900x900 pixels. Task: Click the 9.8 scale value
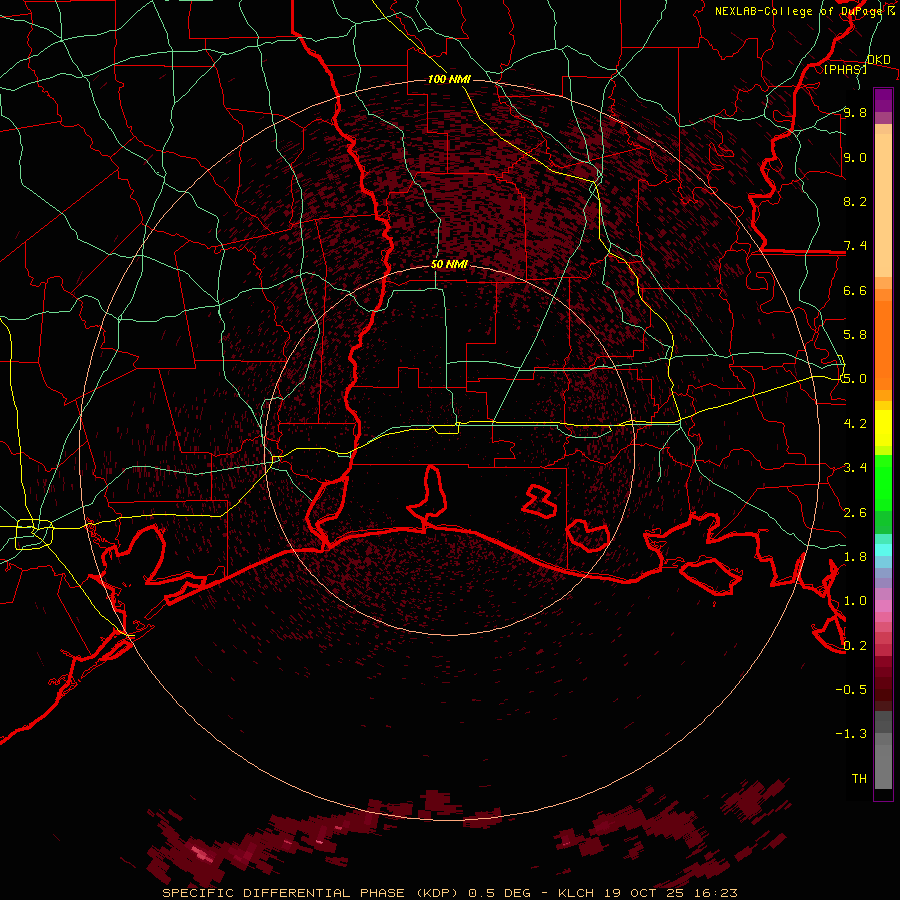[855, 112]
